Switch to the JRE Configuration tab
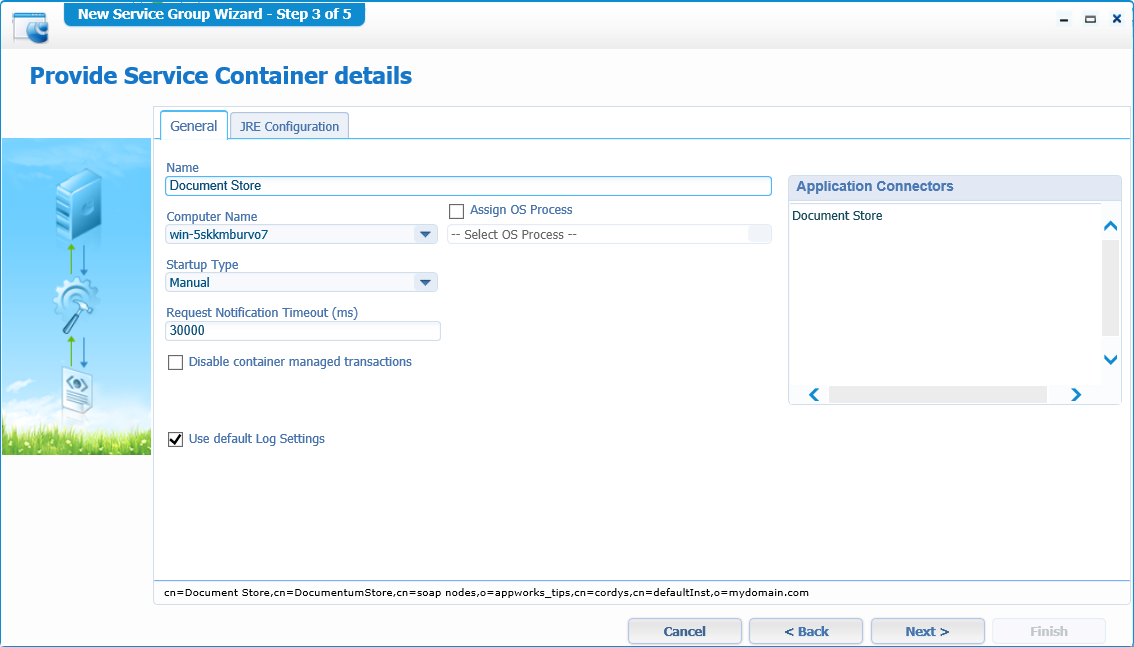 [289, 126]
